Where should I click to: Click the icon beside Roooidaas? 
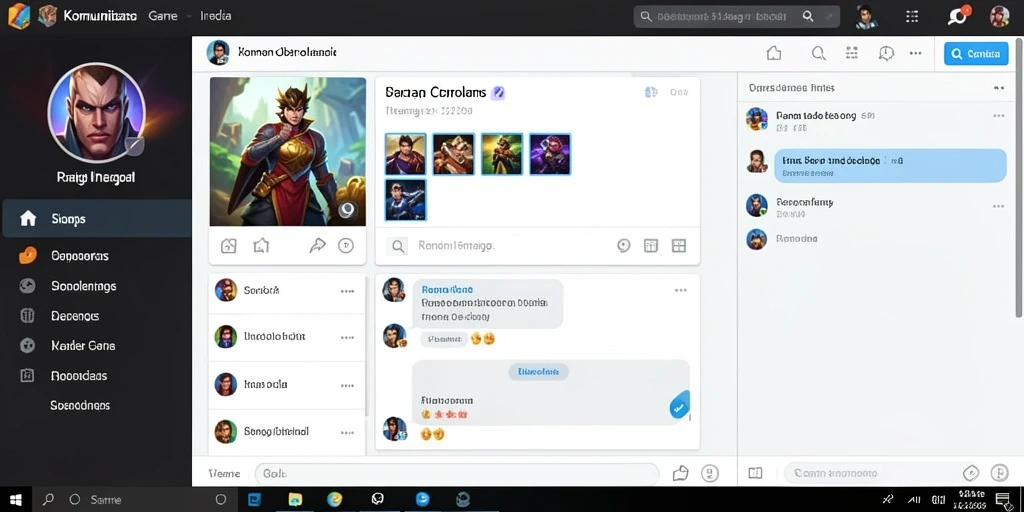coord(27,376)
